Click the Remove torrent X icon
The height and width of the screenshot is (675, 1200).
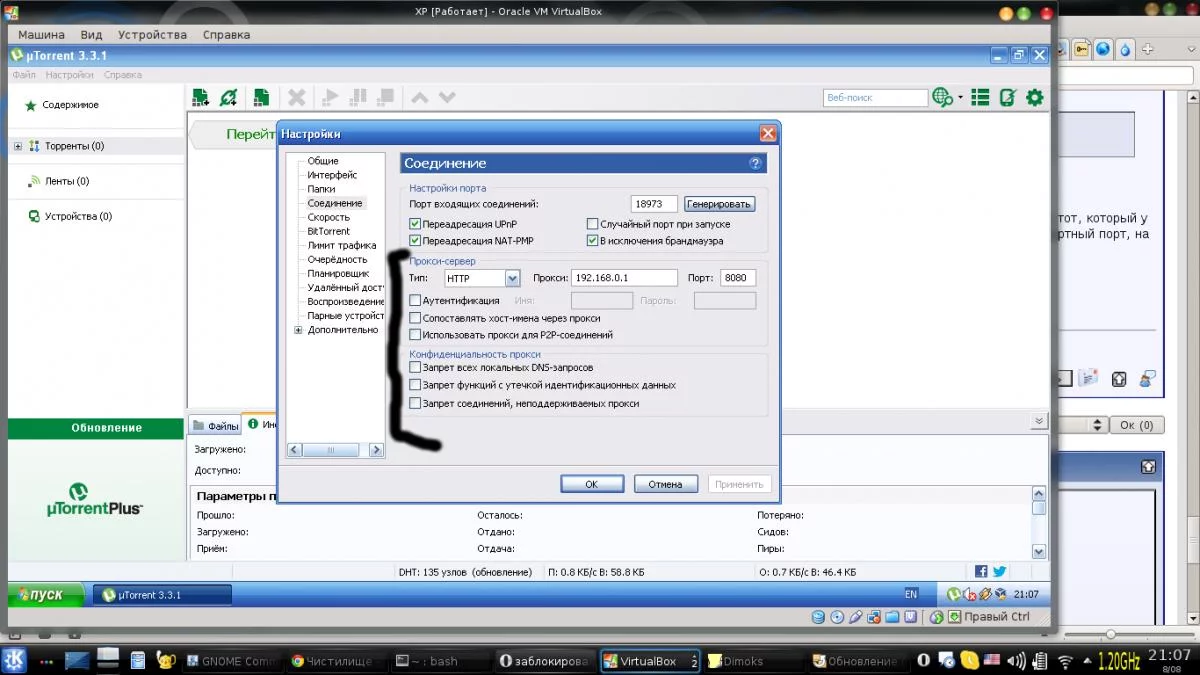(x=297, y=97)
